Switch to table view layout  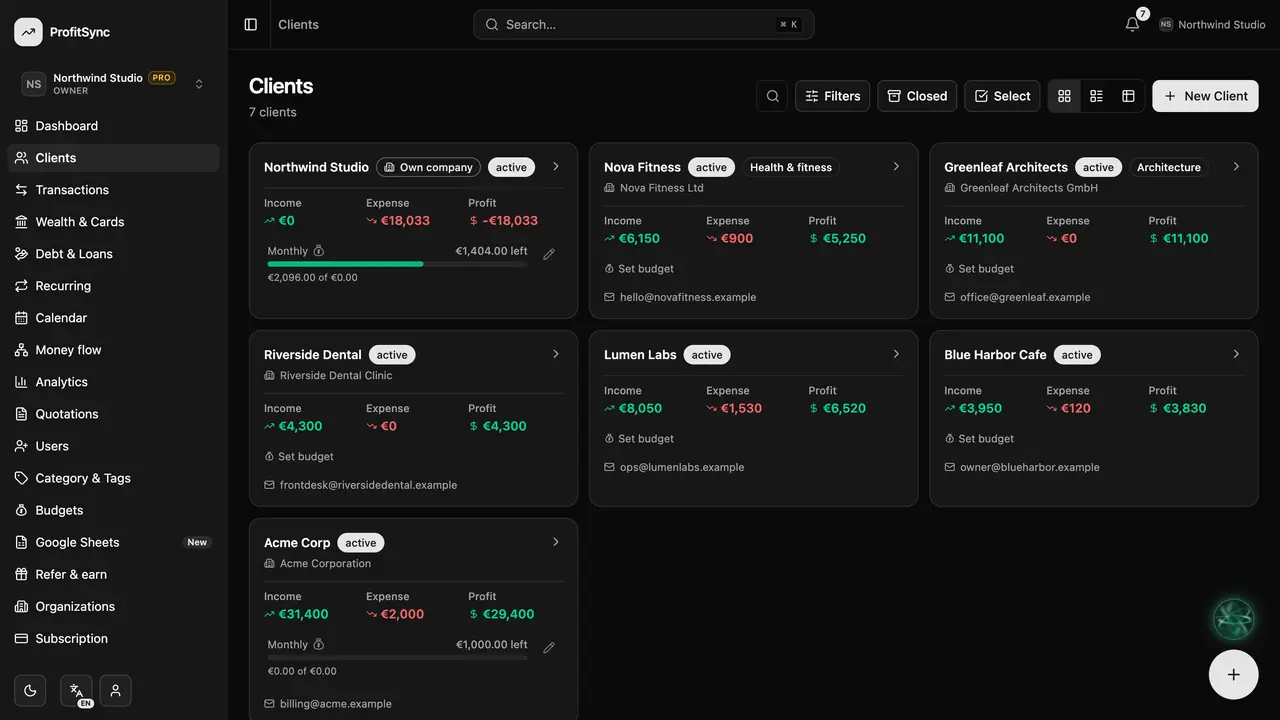pyautogui.click(x=1128, y=96)
